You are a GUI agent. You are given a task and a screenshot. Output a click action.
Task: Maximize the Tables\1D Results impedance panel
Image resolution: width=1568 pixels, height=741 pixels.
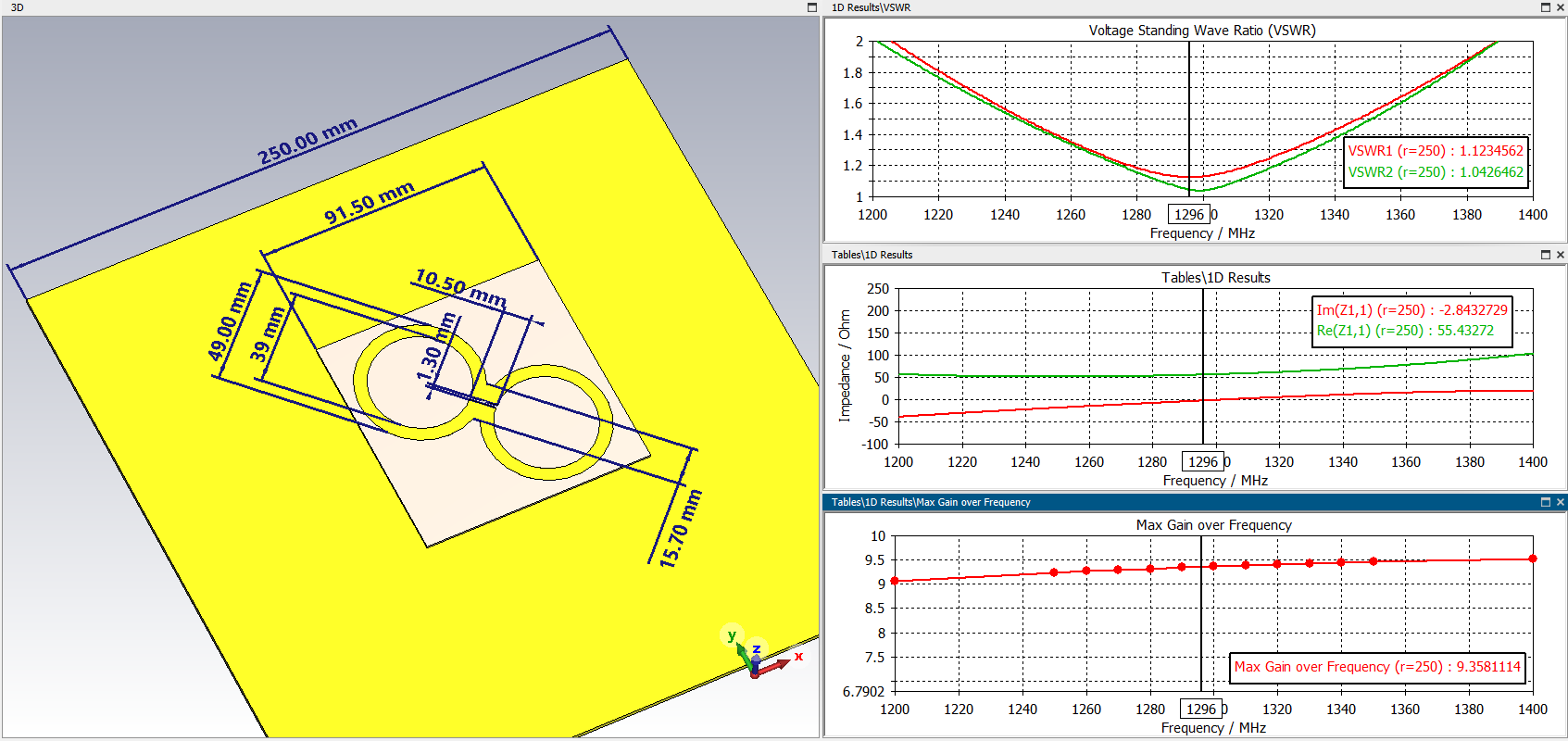click(x=1545, y=255)
